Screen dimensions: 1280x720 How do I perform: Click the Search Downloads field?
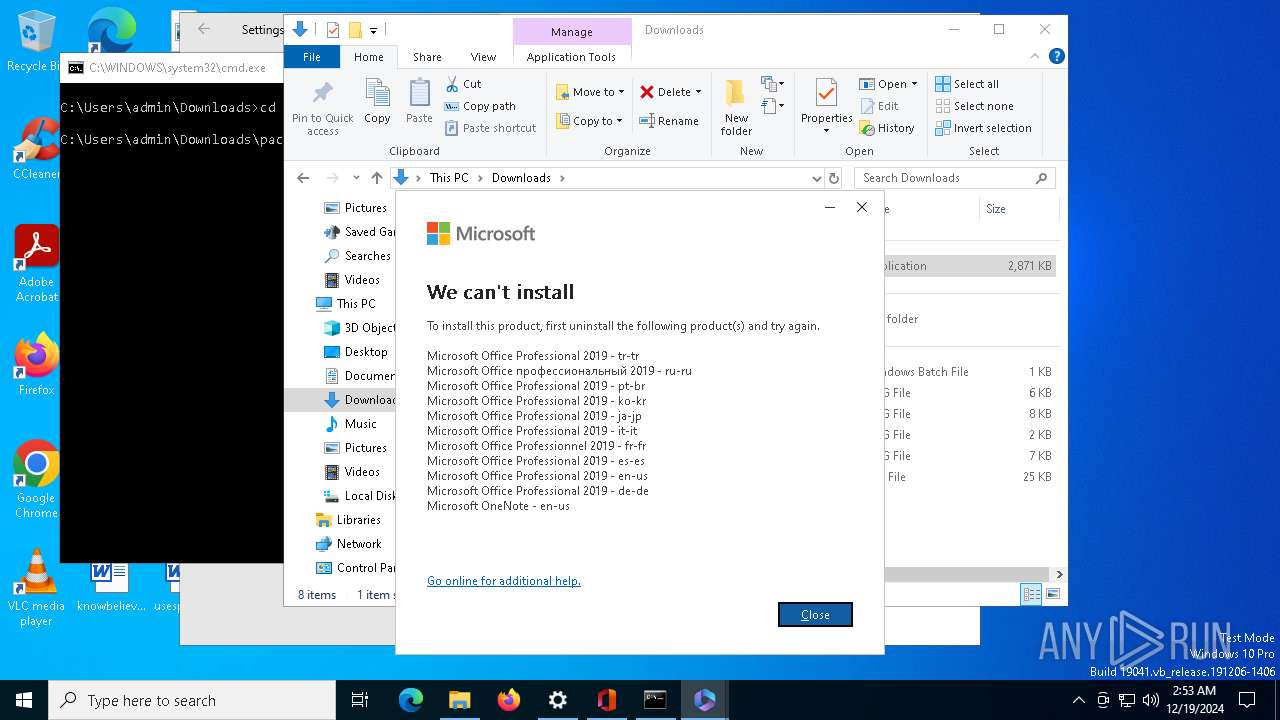(x=955, y=178)
